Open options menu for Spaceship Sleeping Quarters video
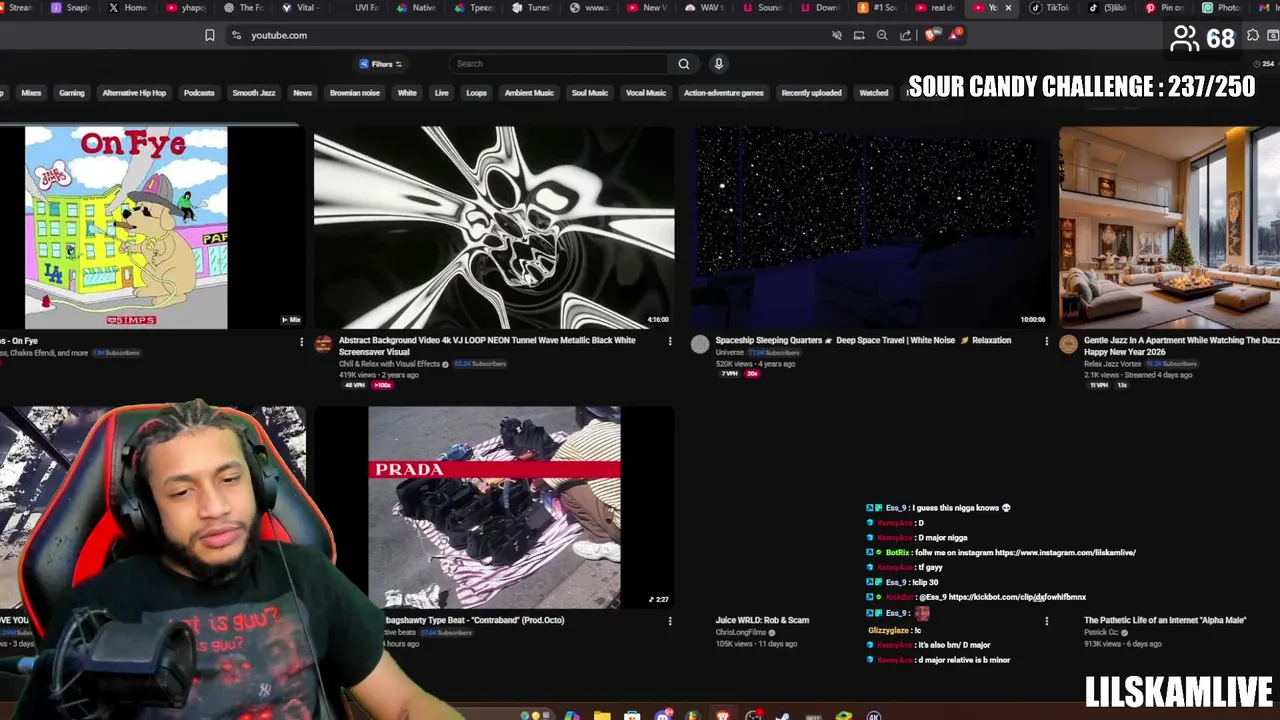 click(1047, 341)
